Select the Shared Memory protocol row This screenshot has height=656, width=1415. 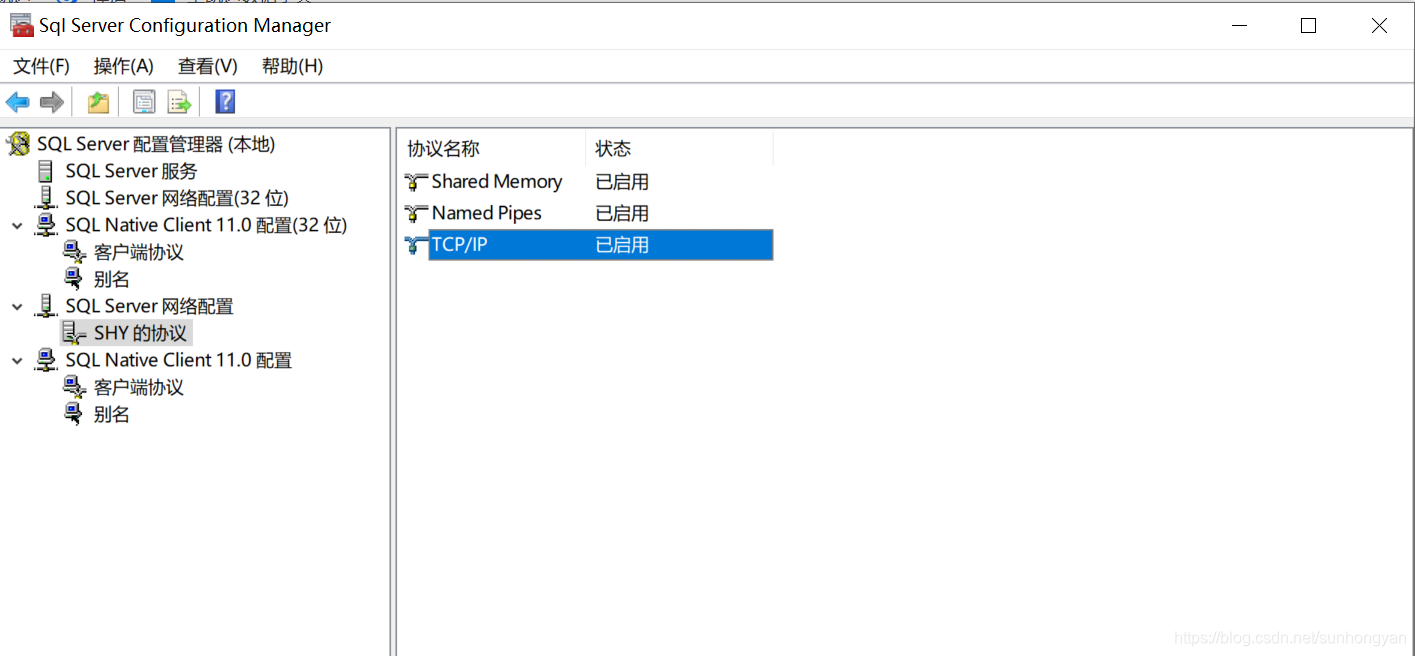click(588, 182)
